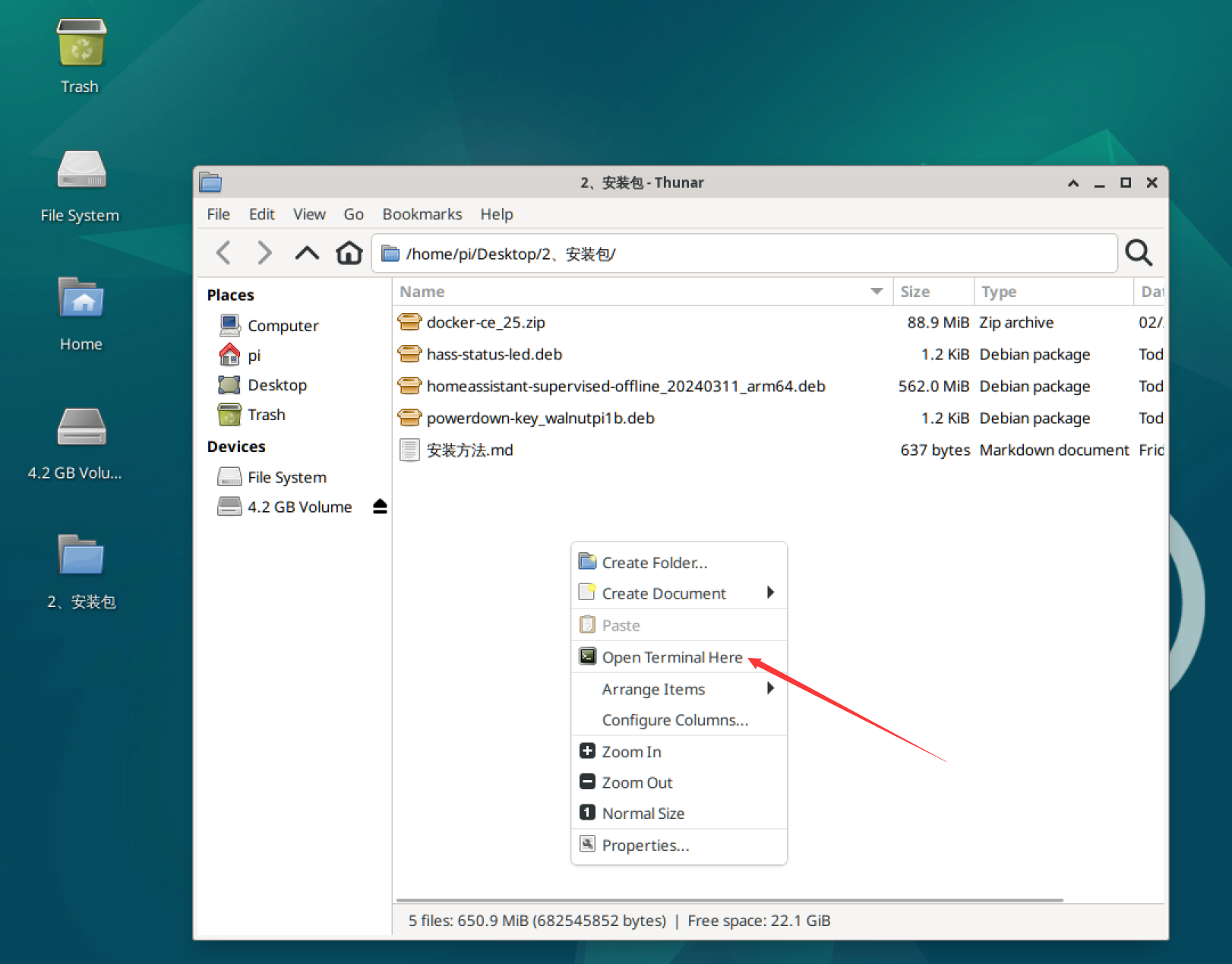The height and width of the screenshot is (964, 1232).
Task: Select powerdown-key_walnutpi1b.deb package icon
Action: click(x=409, y=418)
